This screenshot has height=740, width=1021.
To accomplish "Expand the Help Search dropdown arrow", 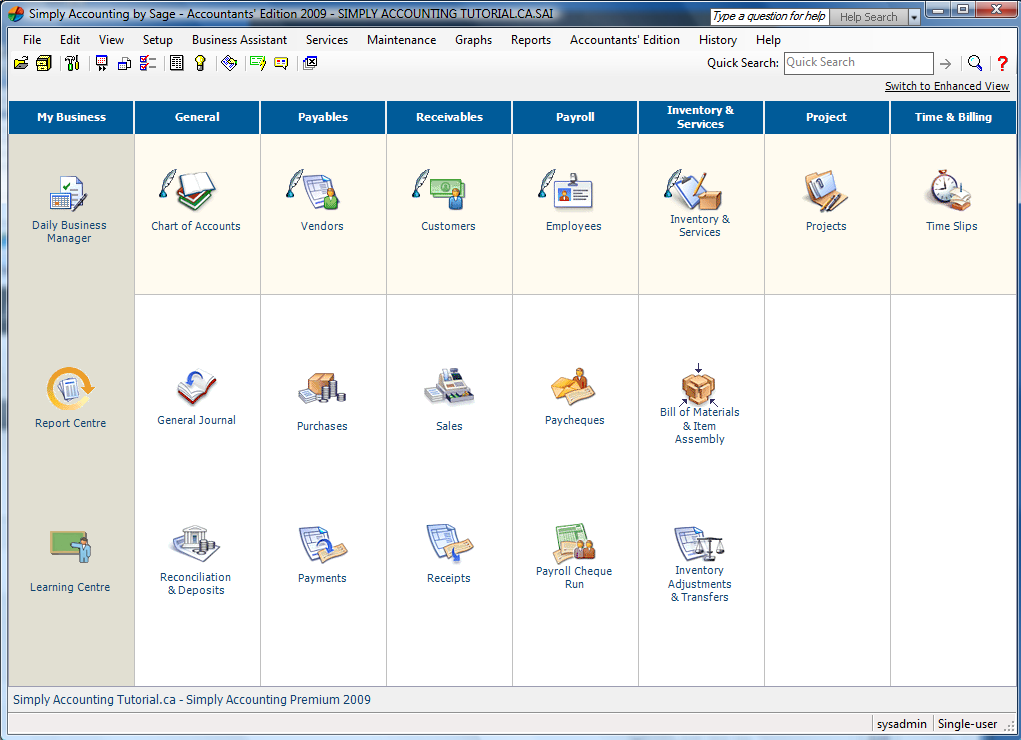I will pyautogui.click(x=914, y=18).
